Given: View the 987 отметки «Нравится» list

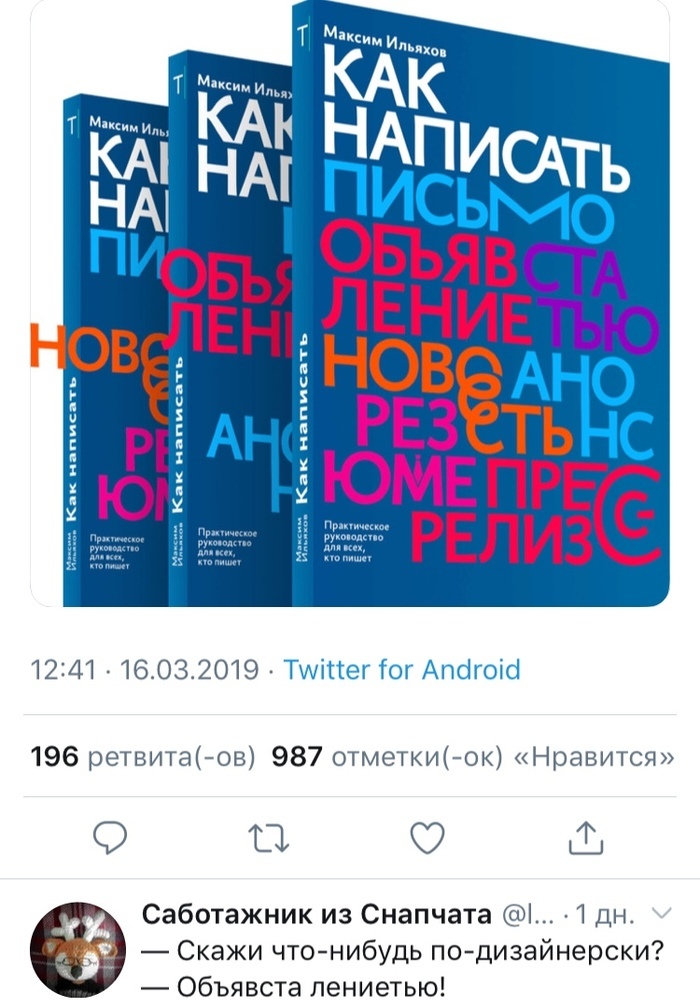Looking at the screenshot, I should coord(473,757).
